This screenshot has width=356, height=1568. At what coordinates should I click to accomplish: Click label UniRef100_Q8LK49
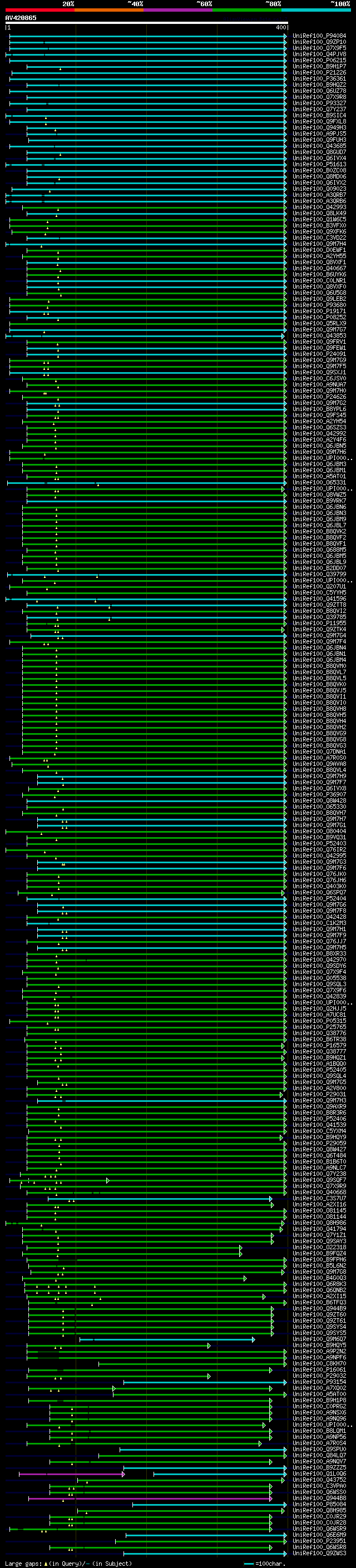point(319,214)
